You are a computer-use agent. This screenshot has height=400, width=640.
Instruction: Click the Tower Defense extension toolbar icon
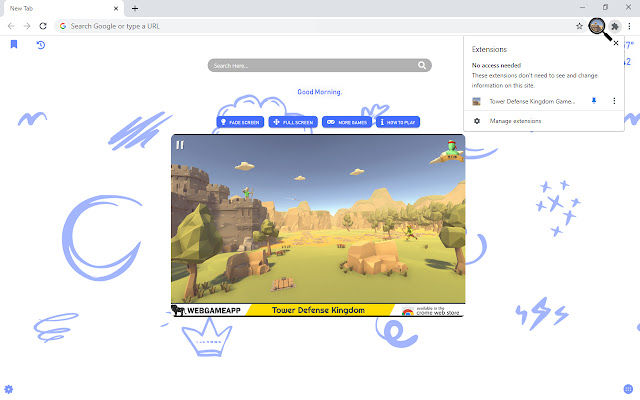point(597,26)
